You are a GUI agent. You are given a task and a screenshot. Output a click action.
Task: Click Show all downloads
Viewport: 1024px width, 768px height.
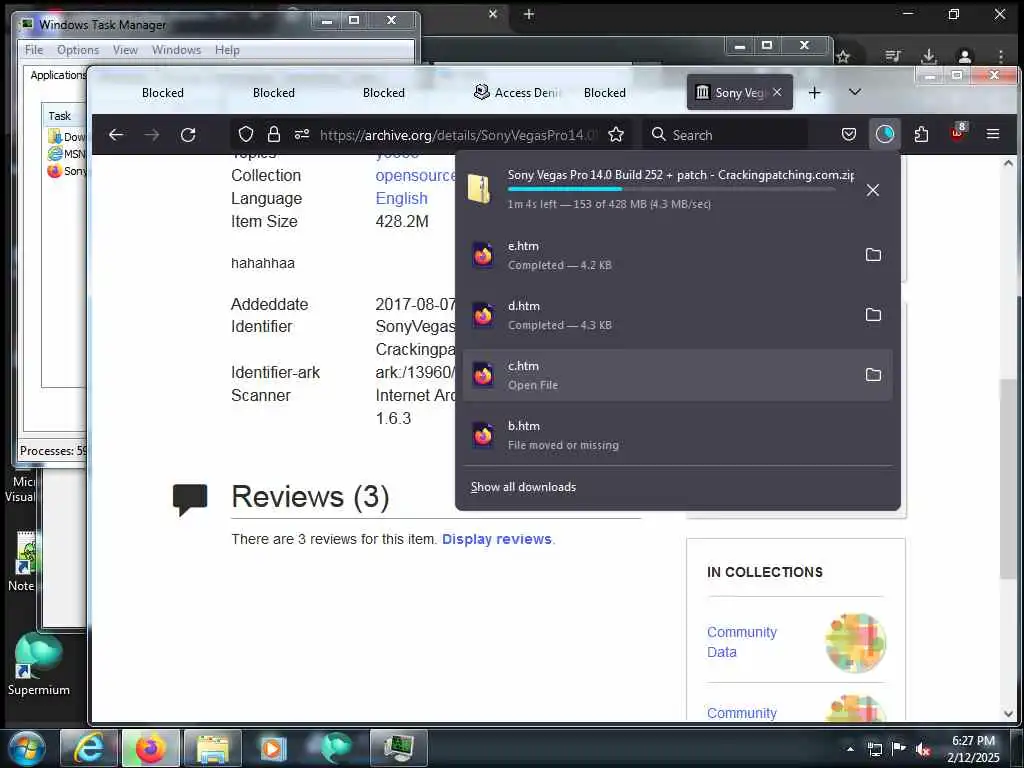pos(523,487)
